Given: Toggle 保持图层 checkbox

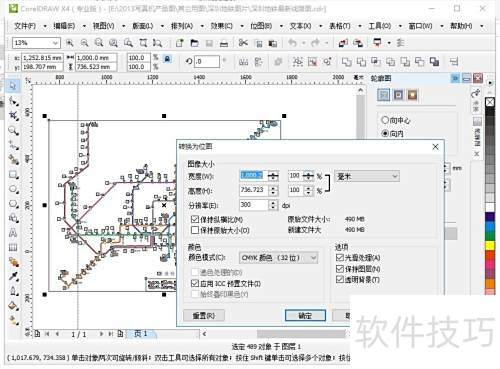Looking at the screenshot, I should coord(340,268).
